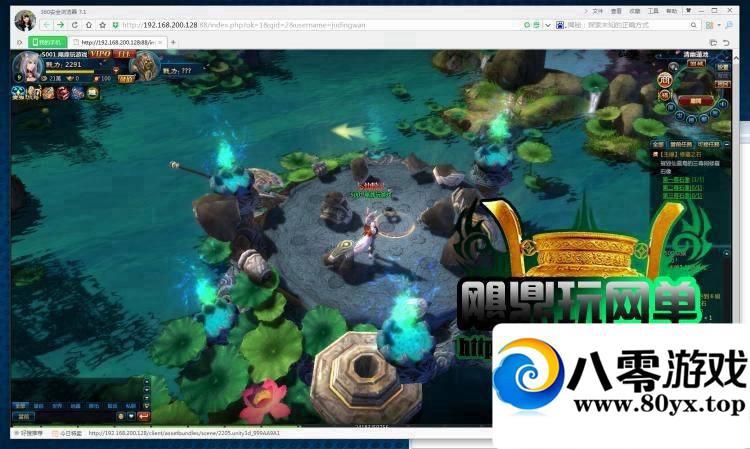750x449 pixels.
Task: Click the 主线 quest title row
Action: point(678,154)
